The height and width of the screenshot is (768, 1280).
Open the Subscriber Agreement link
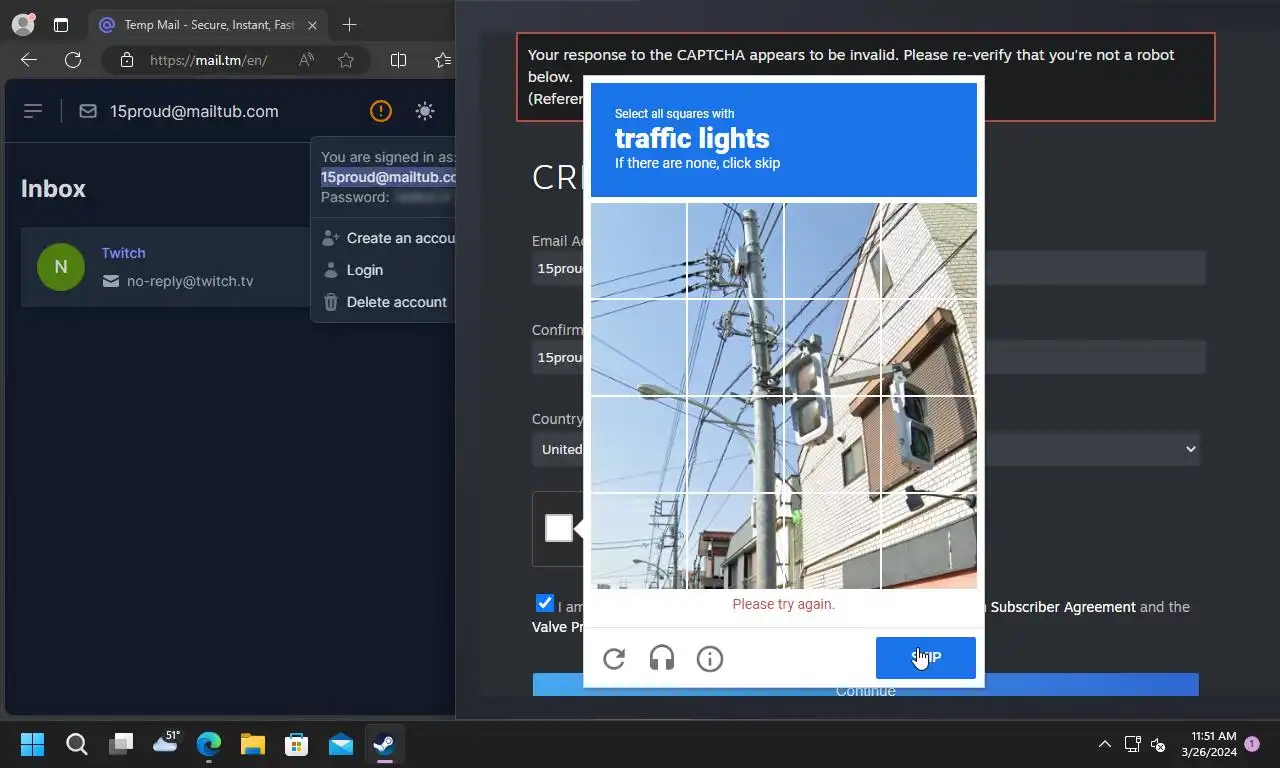coord(1063,607)
